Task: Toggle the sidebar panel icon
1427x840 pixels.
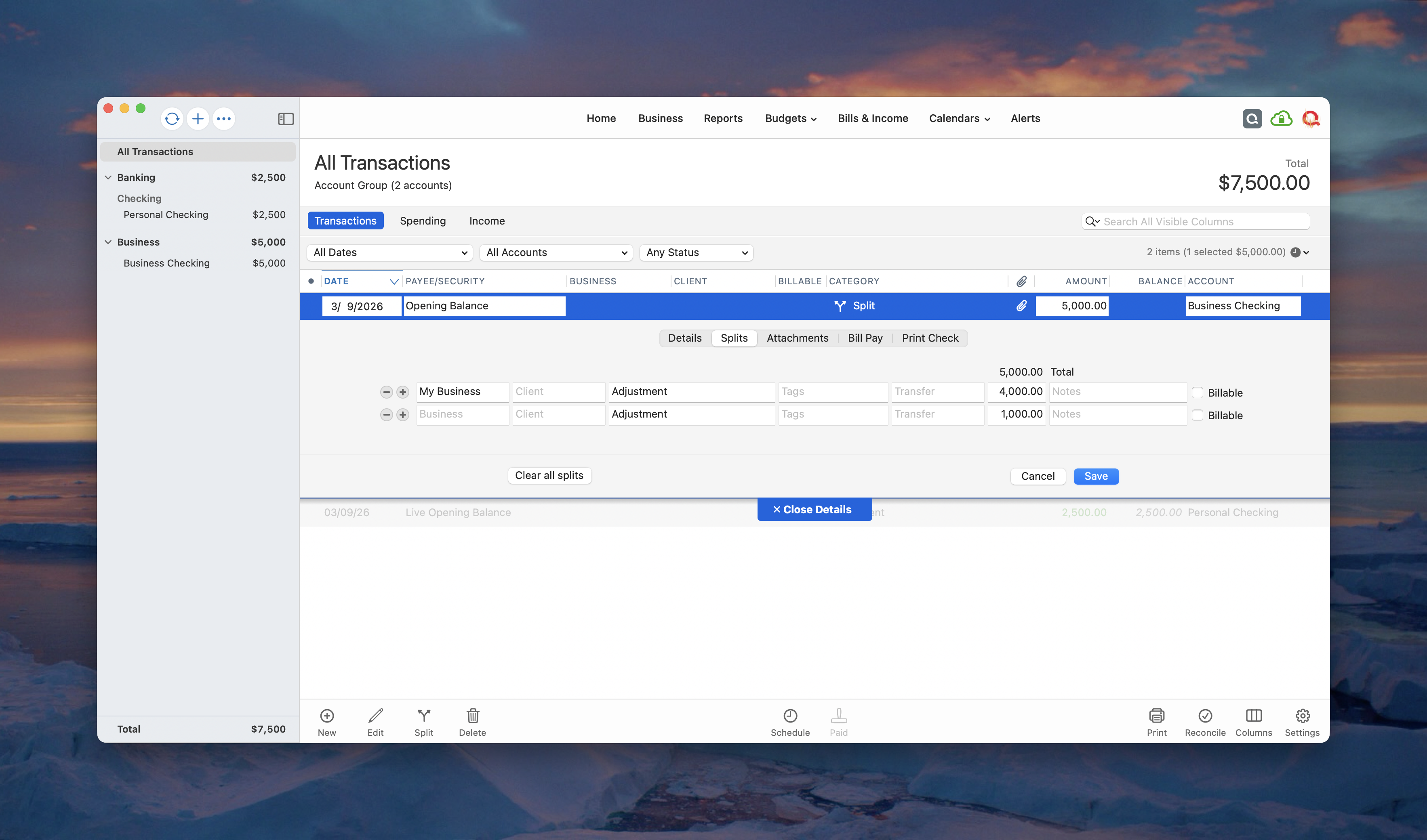Action: [x=285, y=119]
